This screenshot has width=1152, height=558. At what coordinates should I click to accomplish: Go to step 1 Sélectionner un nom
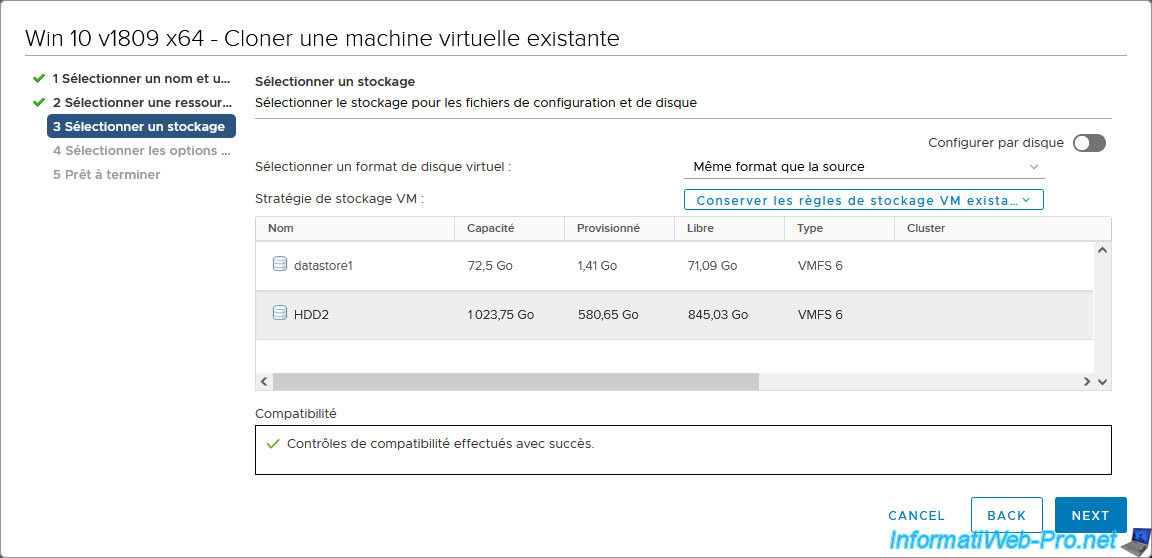(142, 78)
